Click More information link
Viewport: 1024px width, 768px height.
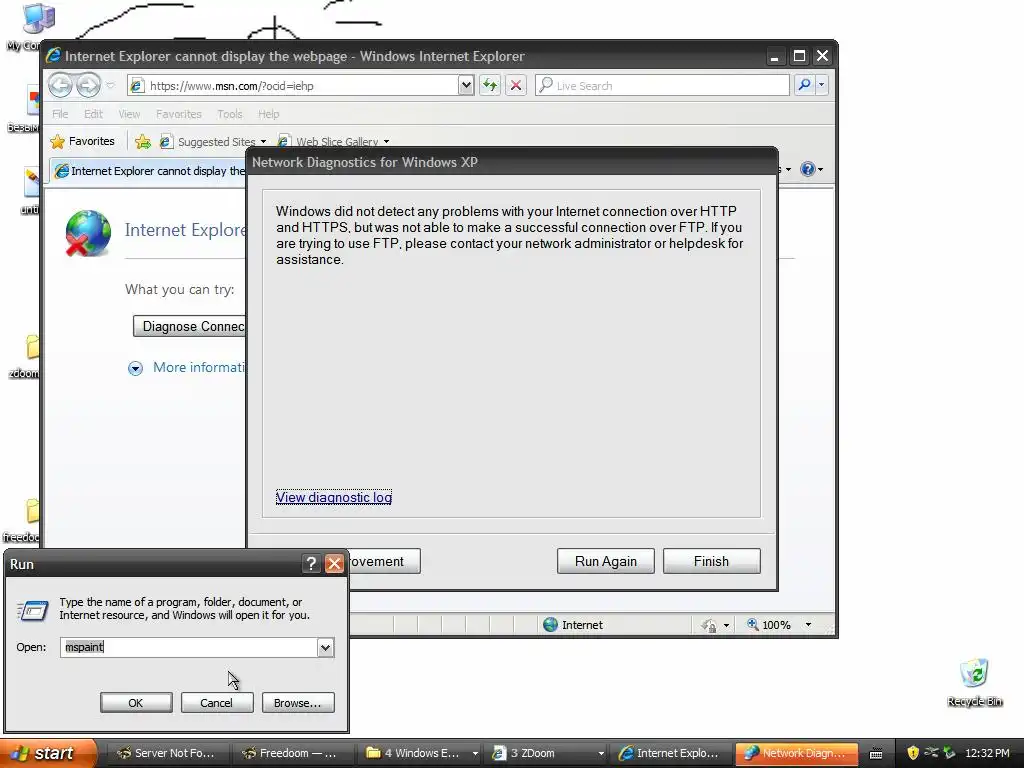point(199,367)
